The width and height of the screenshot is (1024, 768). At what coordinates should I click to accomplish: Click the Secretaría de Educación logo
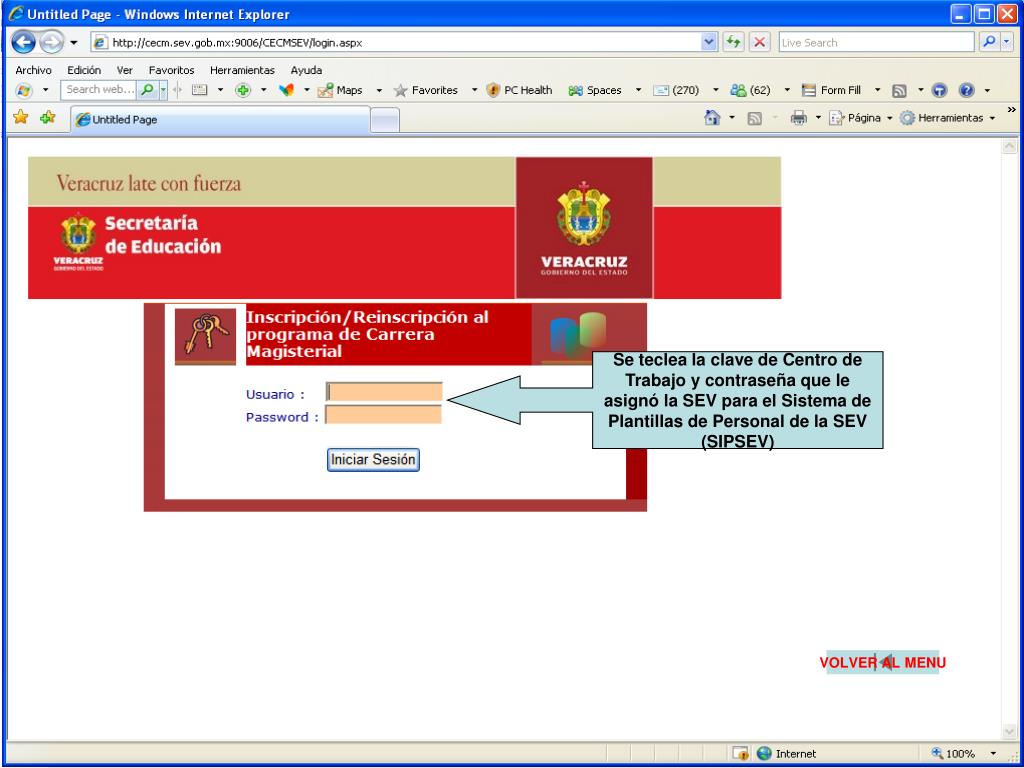pyautogui.click(x=138, y=240)
